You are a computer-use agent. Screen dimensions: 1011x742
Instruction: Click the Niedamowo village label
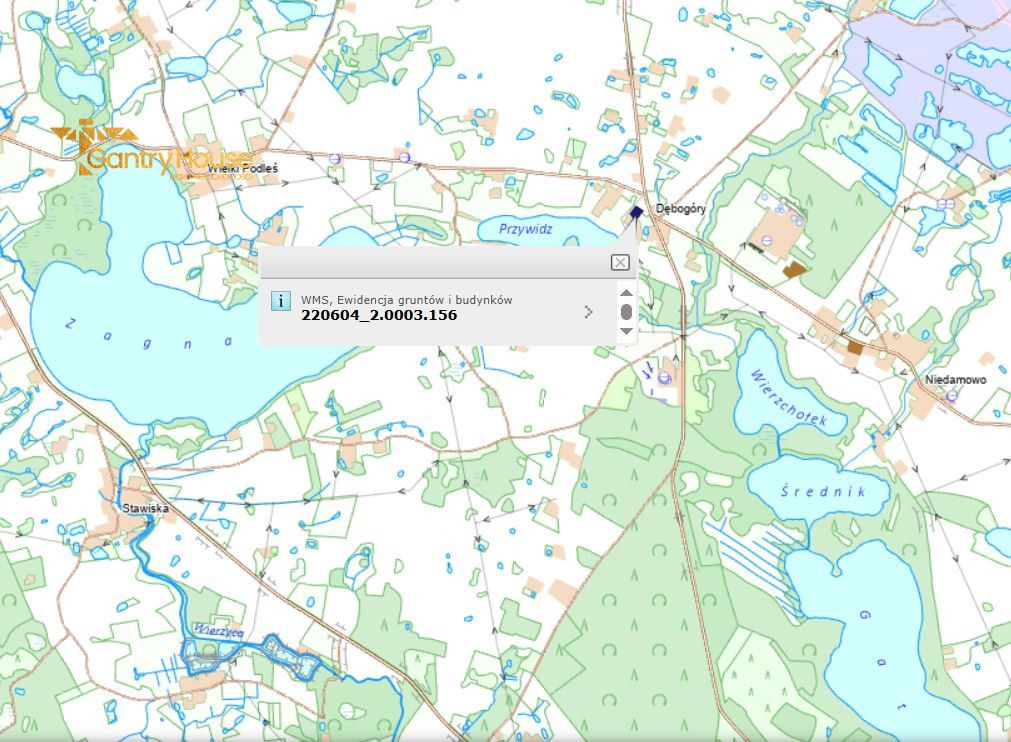pos(956,380)
